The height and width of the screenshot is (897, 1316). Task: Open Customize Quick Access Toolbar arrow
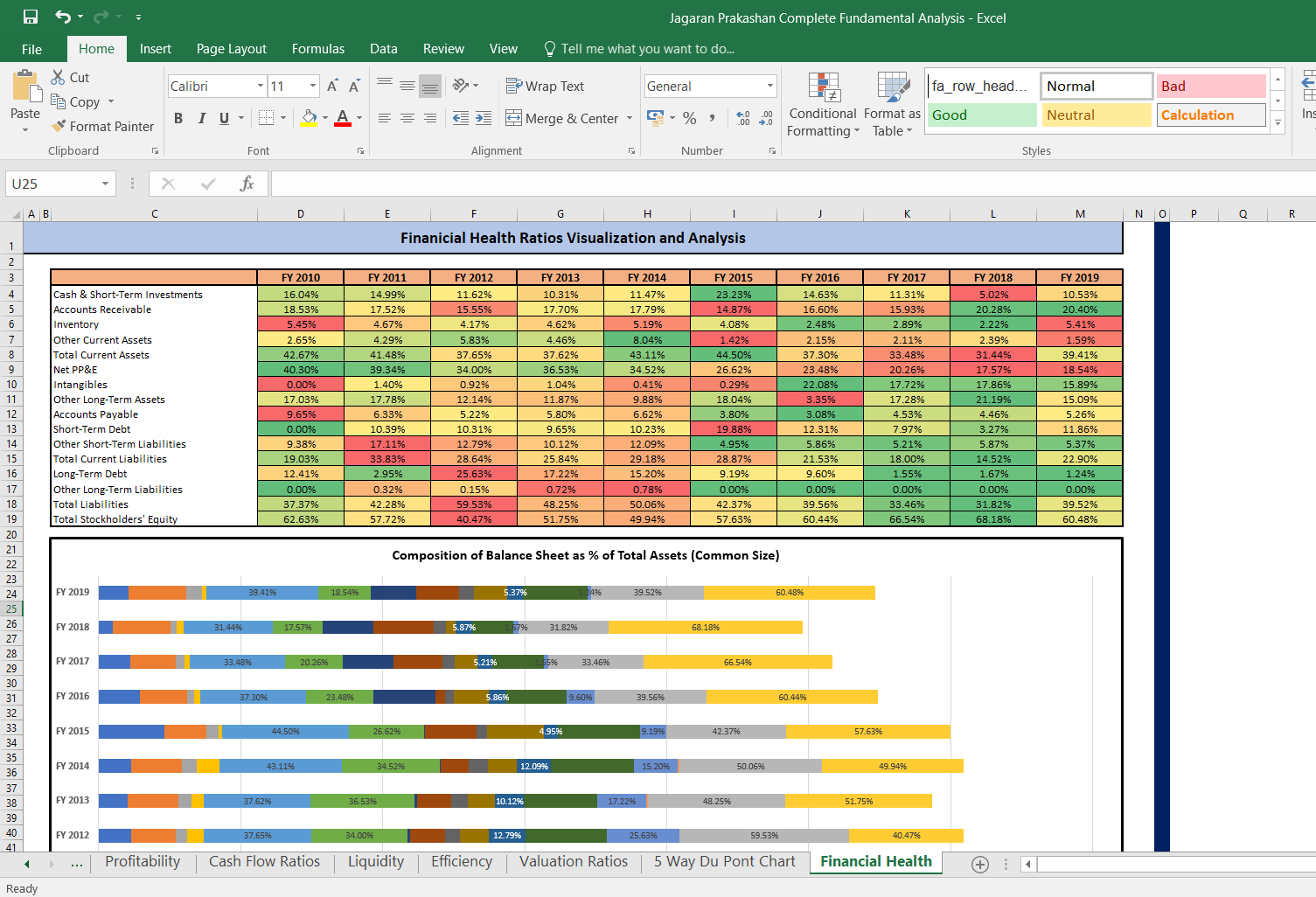138,17
